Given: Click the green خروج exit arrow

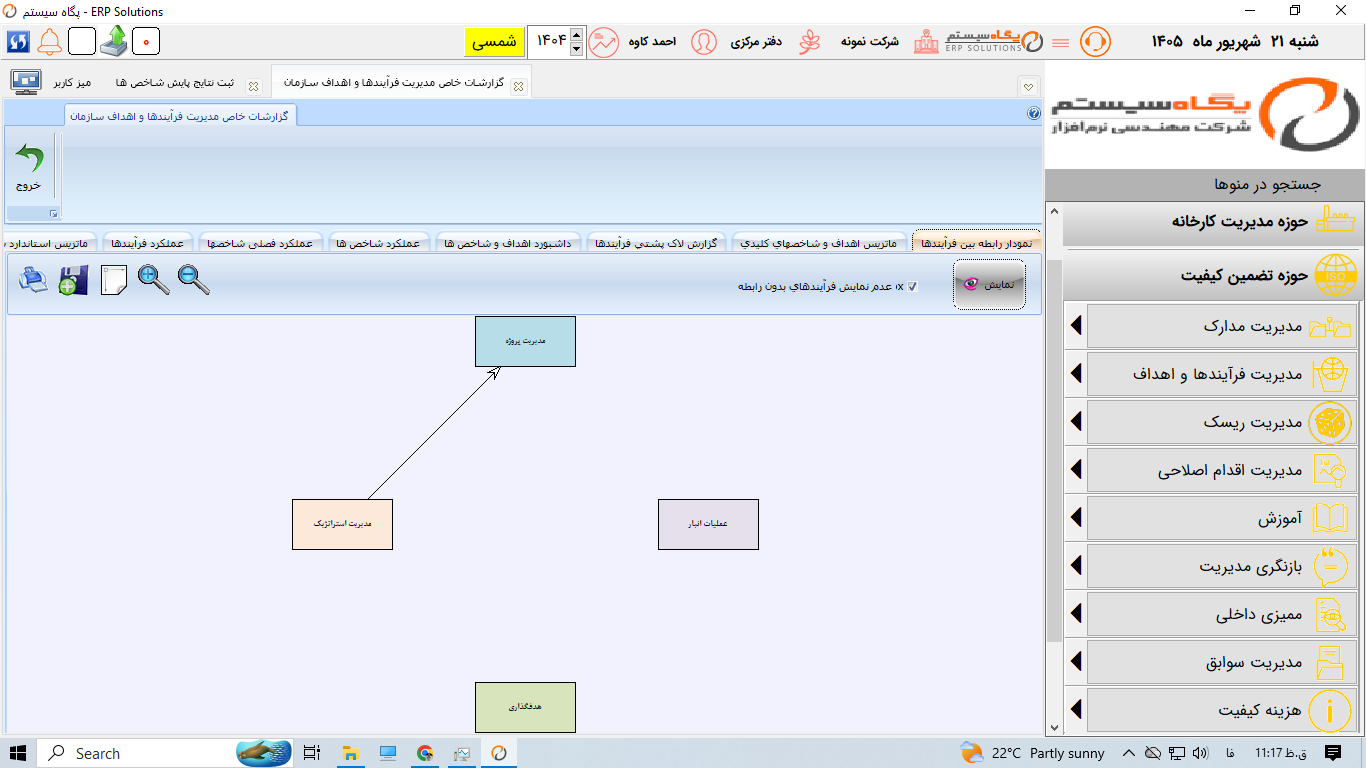Looking at the screenshot, I should click(x=29, y=167).
